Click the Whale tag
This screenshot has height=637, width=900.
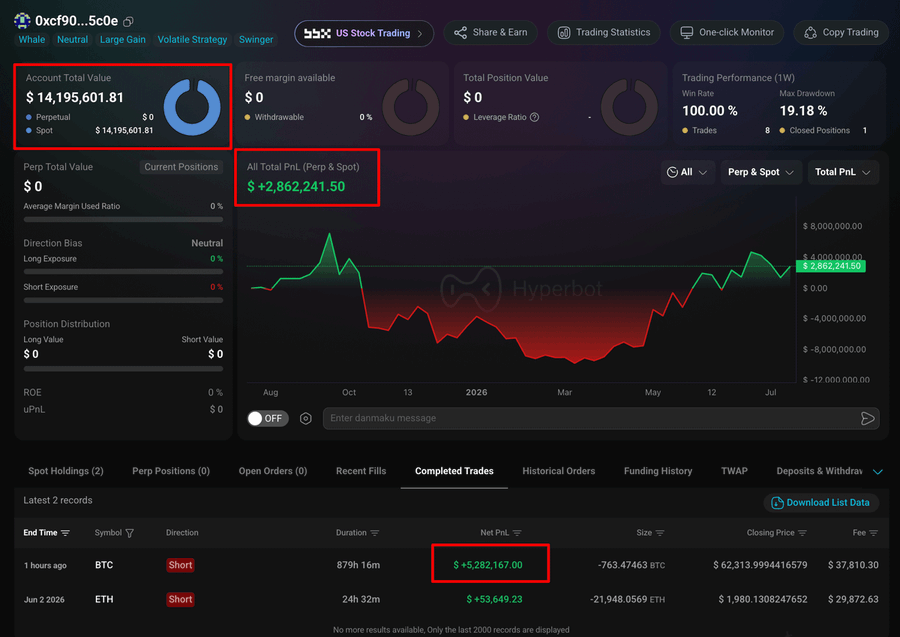32,40
